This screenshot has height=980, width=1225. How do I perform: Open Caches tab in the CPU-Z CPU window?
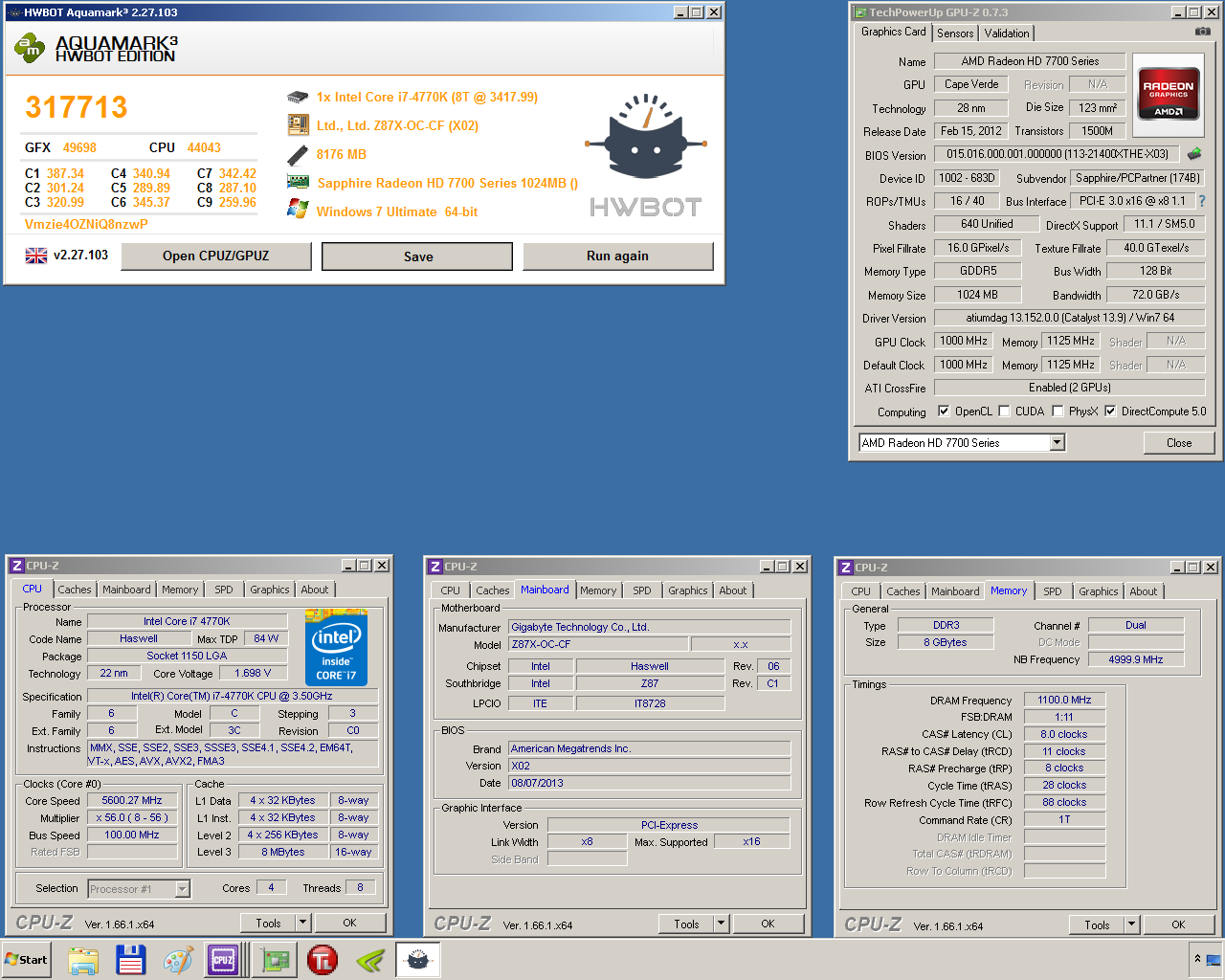(75, 590)
